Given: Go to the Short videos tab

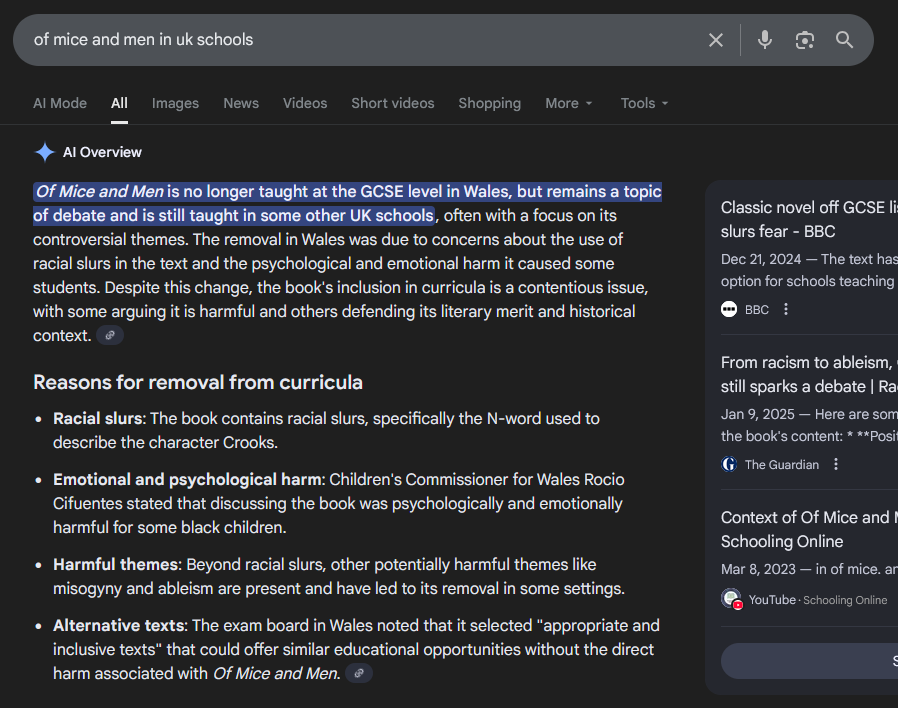Looking at the screenshot, I should tap(393, 103).
